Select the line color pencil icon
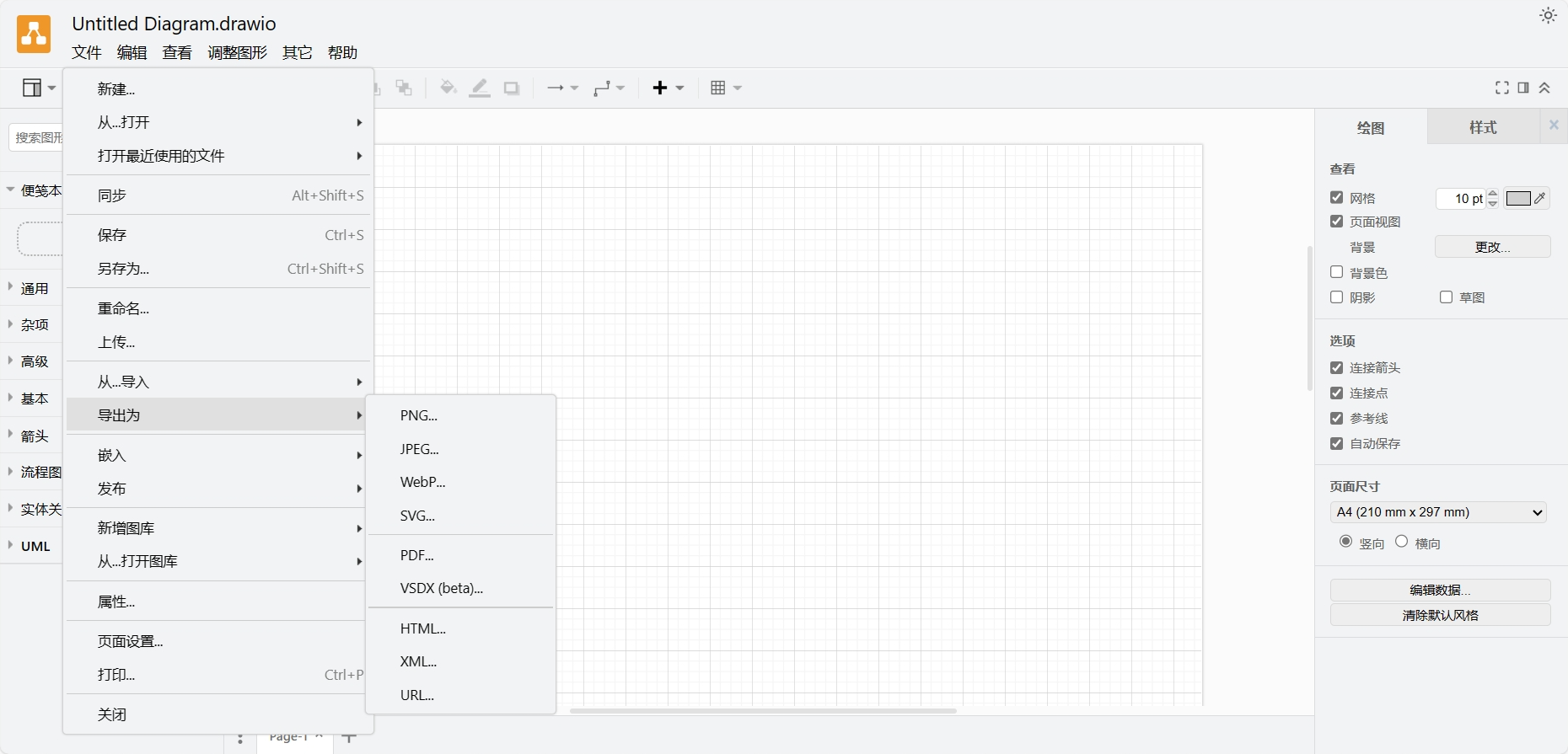 click(480, 88)
